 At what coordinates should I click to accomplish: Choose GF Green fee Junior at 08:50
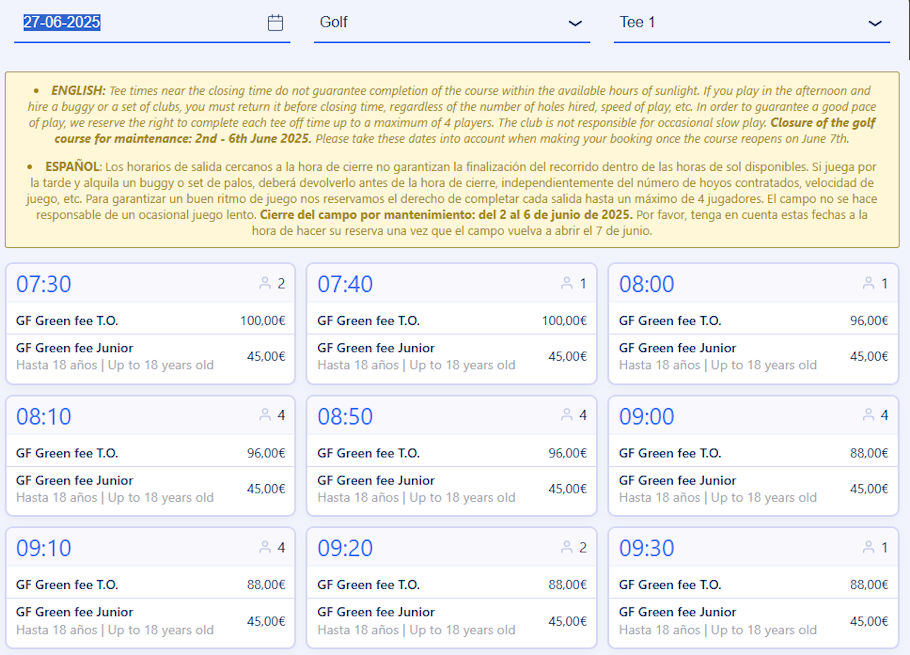[376, 480]
